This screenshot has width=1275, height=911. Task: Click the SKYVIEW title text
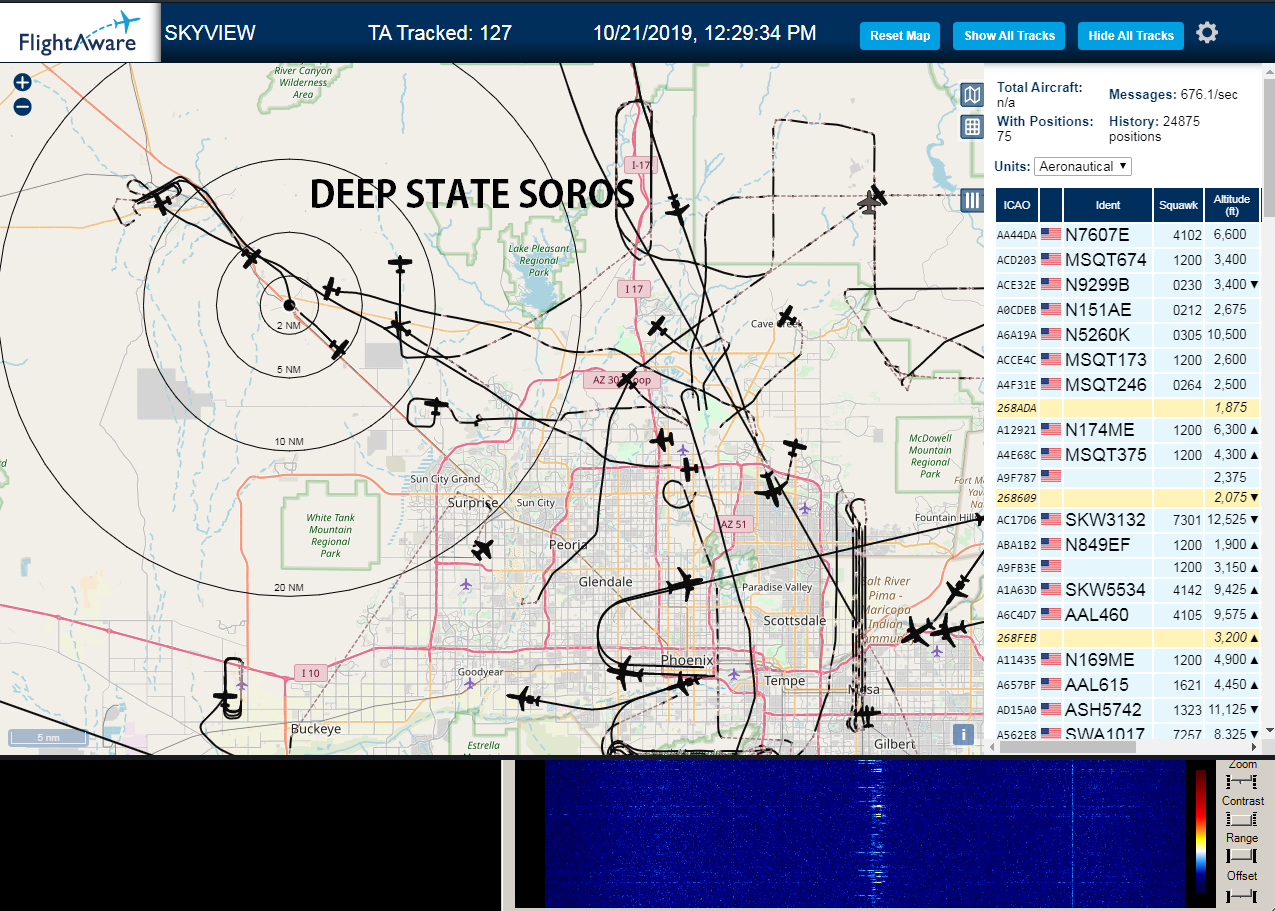(210, 33)
